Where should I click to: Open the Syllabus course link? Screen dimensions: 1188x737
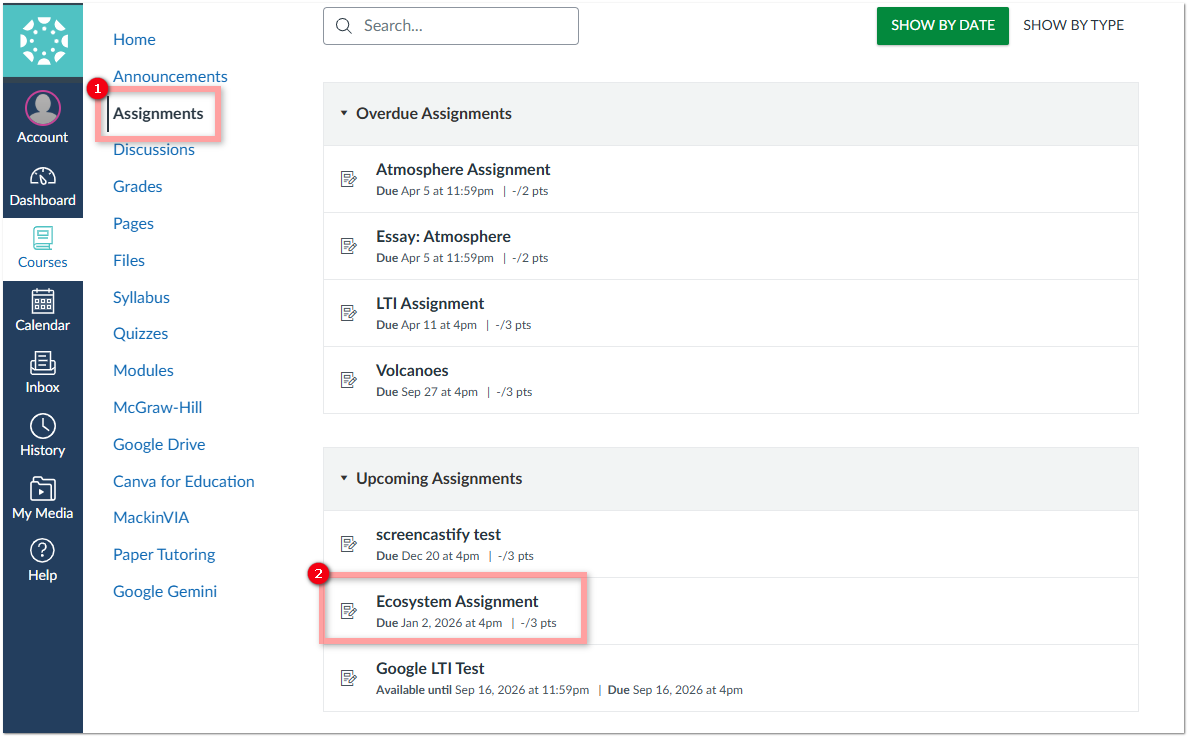point(141,297)
